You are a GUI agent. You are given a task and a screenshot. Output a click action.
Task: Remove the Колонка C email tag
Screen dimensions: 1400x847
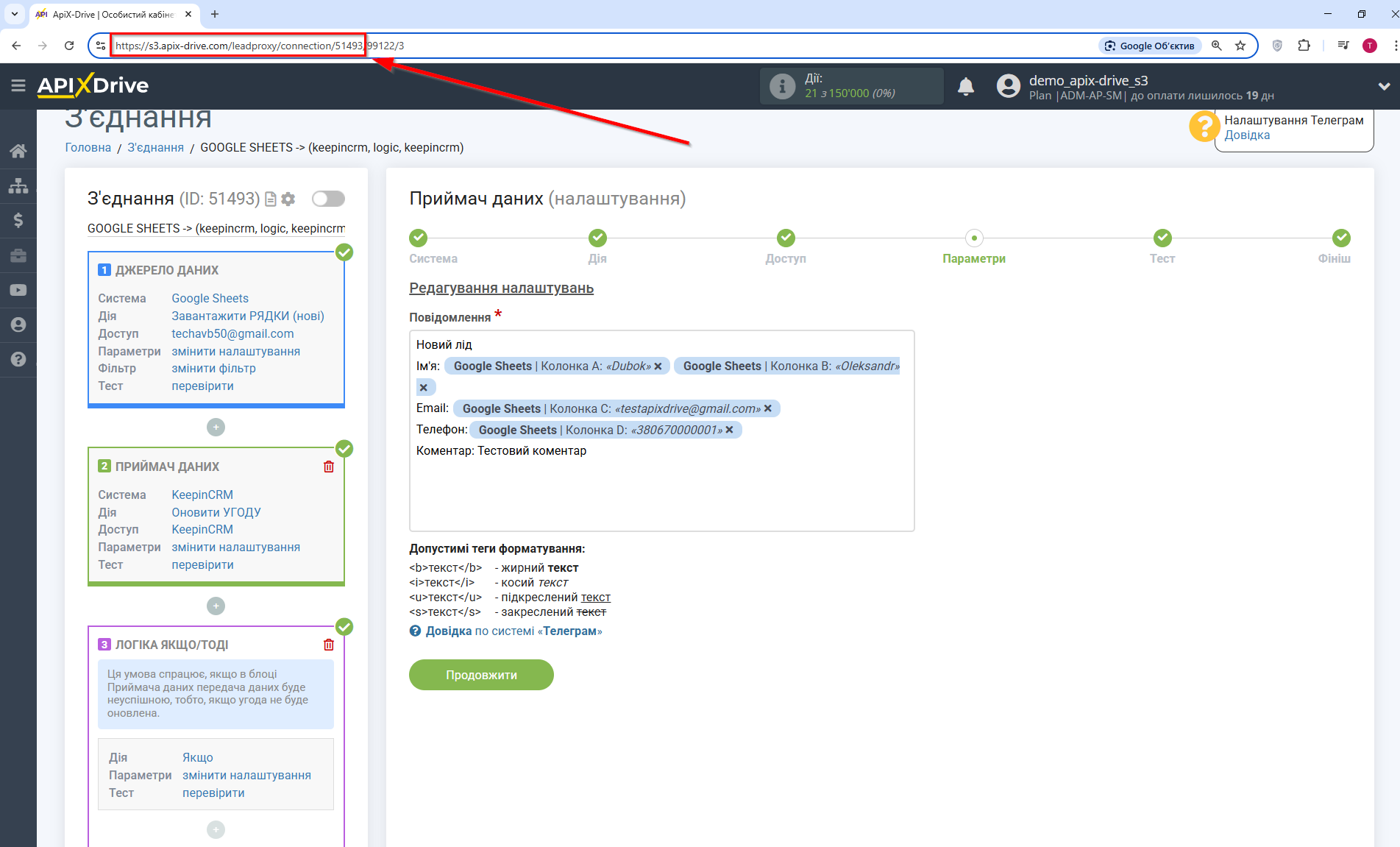click(x=767, y=408)
